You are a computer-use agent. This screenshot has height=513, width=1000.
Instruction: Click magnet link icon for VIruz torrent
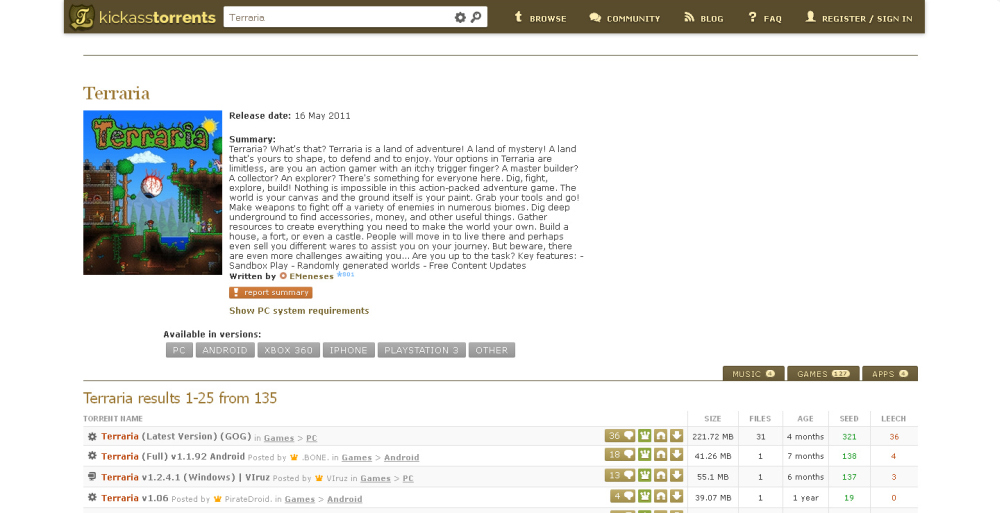coord(661,475)
